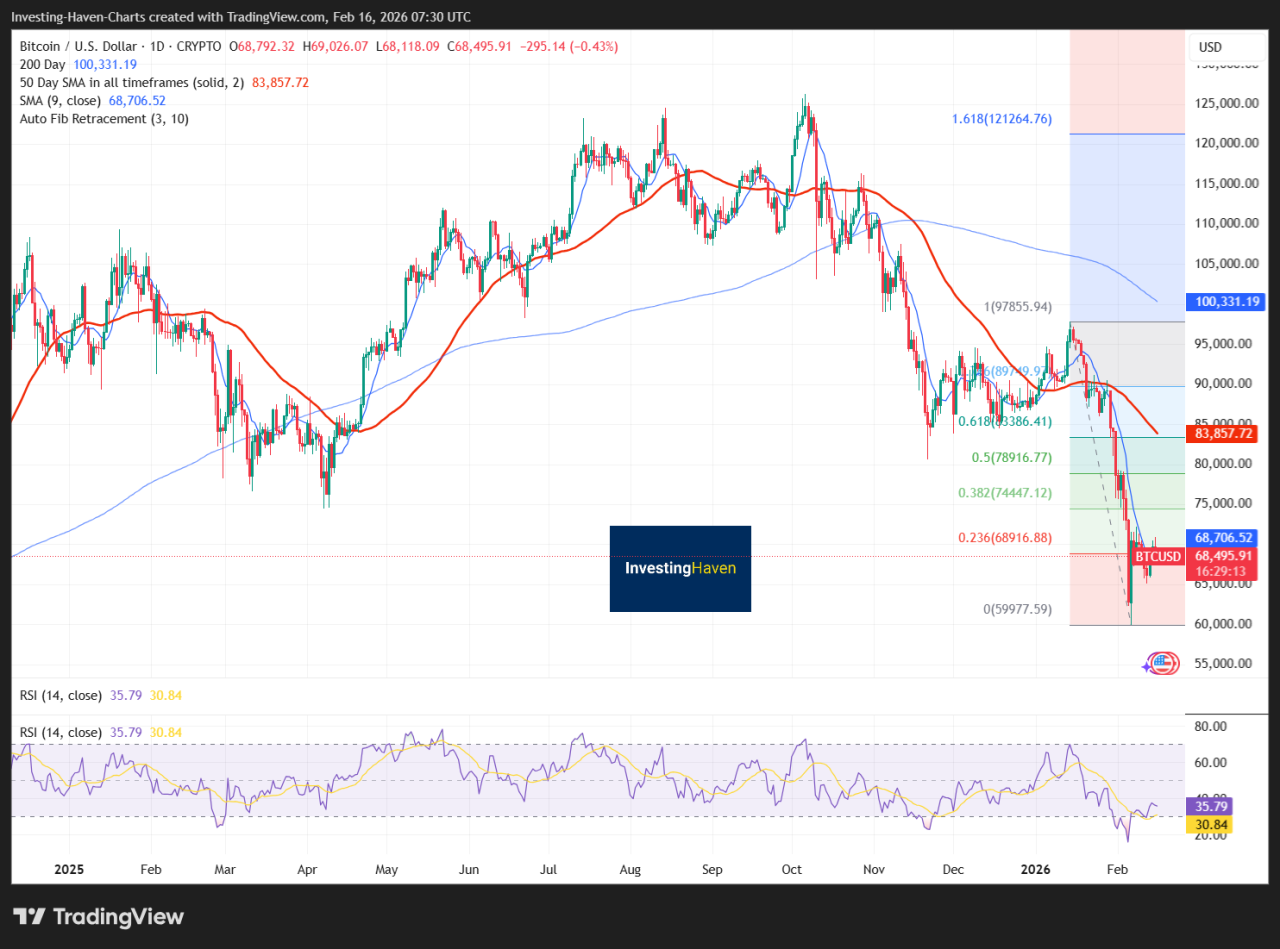This screenshot has width=1280, height=949.
Task: Open the US flag economic events icon
Action: pos(1163,662)
